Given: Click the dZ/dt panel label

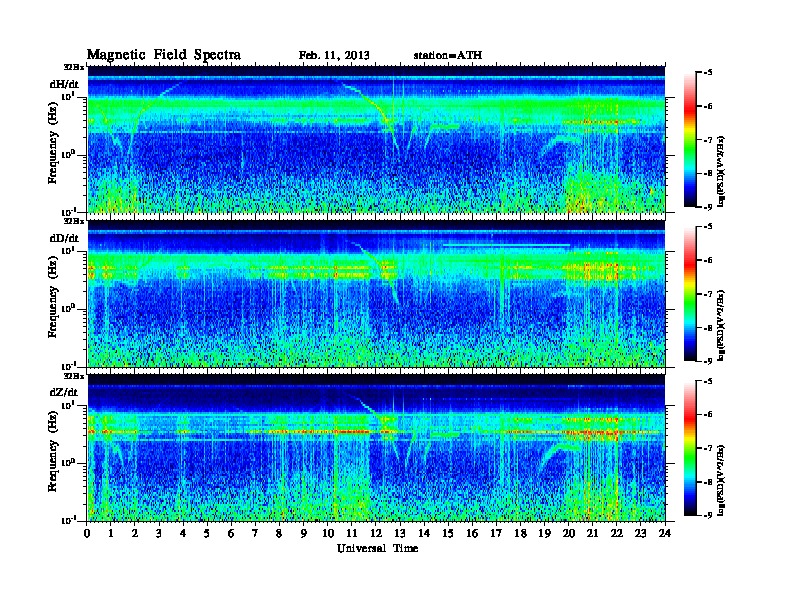Looking at the screenshot, I should (x=64, y=392).
